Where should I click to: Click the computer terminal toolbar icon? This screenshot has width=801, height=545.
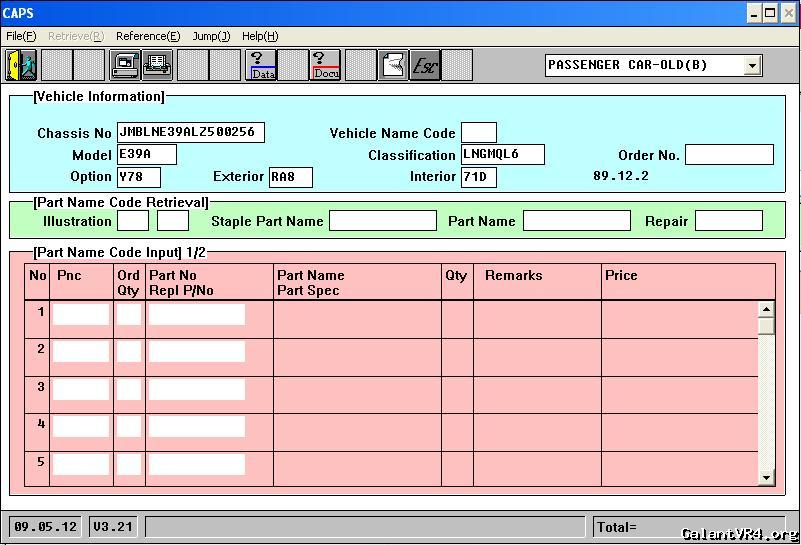[x=125, y=65]
